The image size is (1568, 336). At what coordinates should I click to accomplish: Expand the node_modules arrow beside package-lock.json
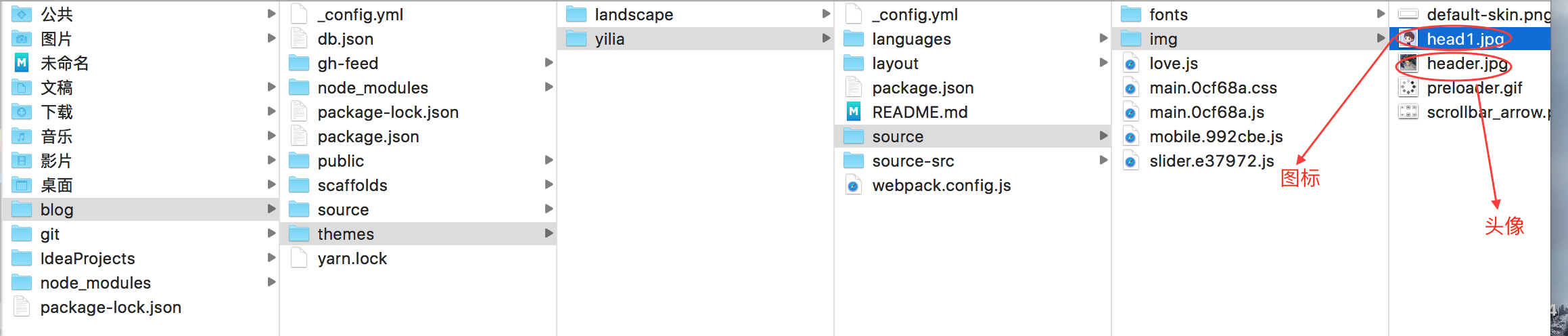coord(271,282)
